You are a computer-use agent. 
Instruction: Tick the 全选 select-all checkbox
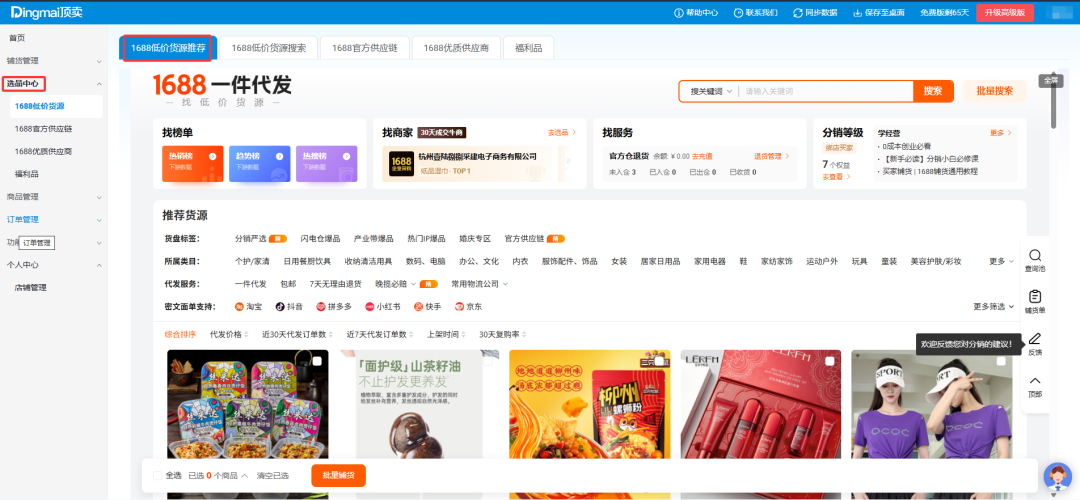tap(158, 475)
